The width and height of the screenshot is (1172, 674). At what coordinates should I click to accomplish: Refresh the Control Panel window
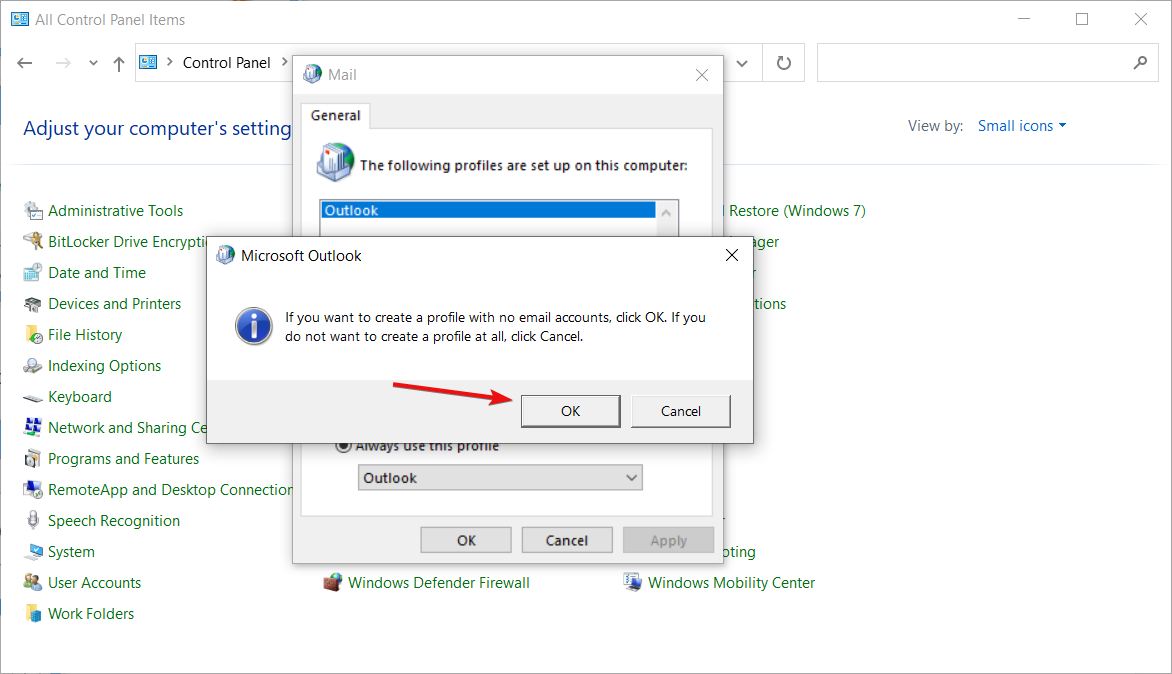pos(783,64)
